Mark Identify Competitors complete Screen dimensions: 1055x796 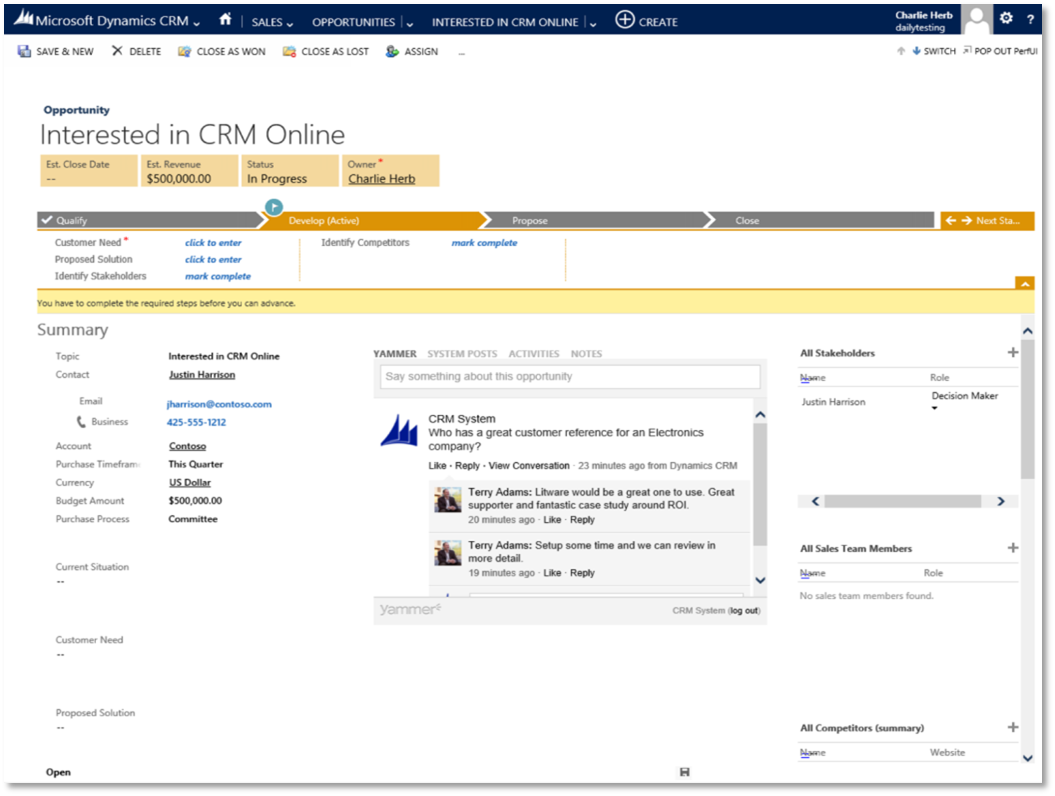coord(484,243)
